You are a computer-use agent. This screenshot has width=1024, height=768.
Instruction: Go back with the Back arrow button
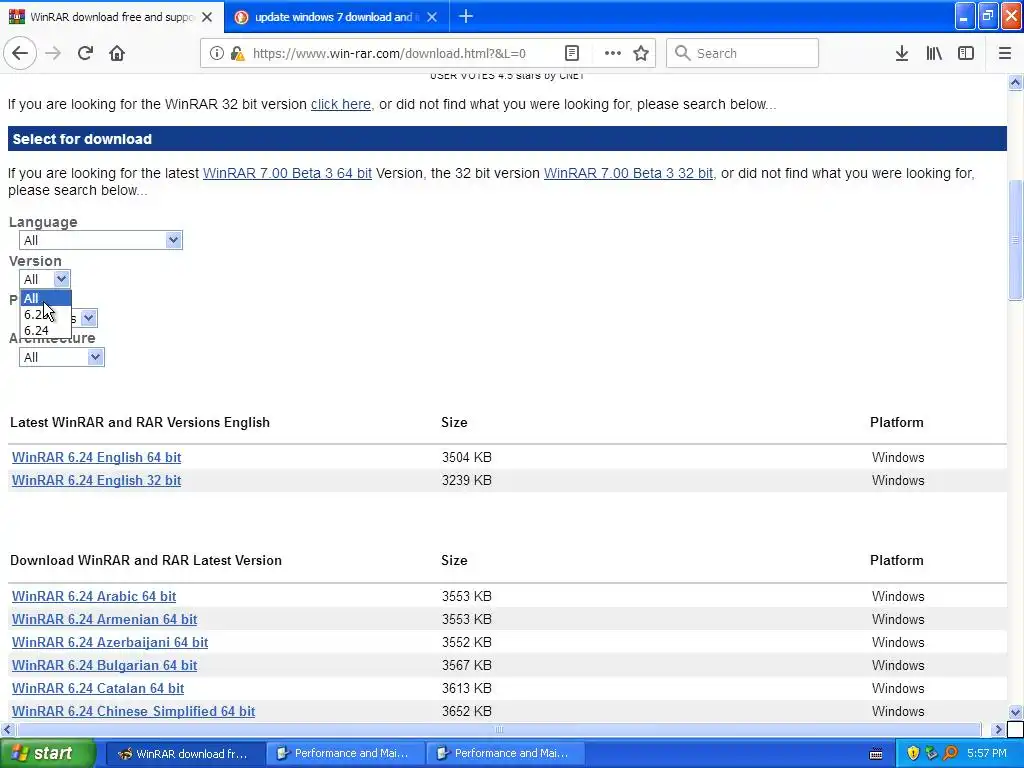(x=20, y=53)
